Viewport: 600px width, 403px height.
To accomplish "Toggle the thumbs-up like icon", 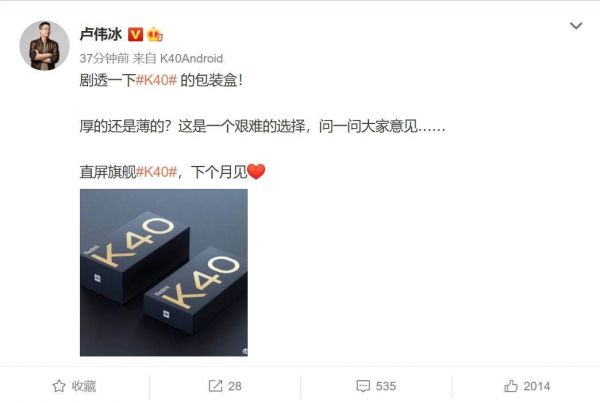I will pyautogui.click(x=511, y=386).
